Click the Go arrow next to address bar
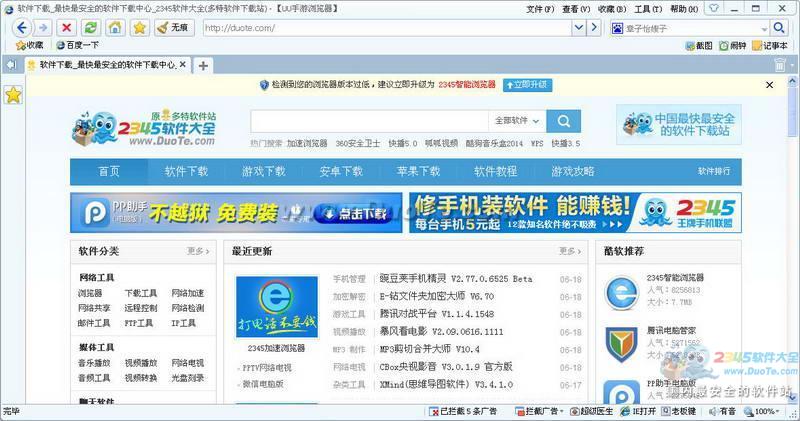800x421 pixels. click(x=594, y=28)
